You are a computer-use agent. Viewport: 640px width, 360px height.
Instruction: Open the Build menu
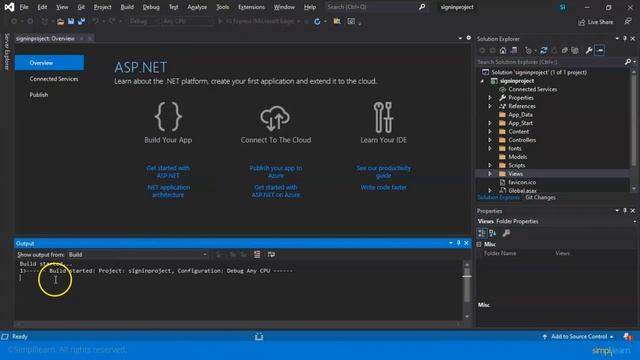click(127, 7)
